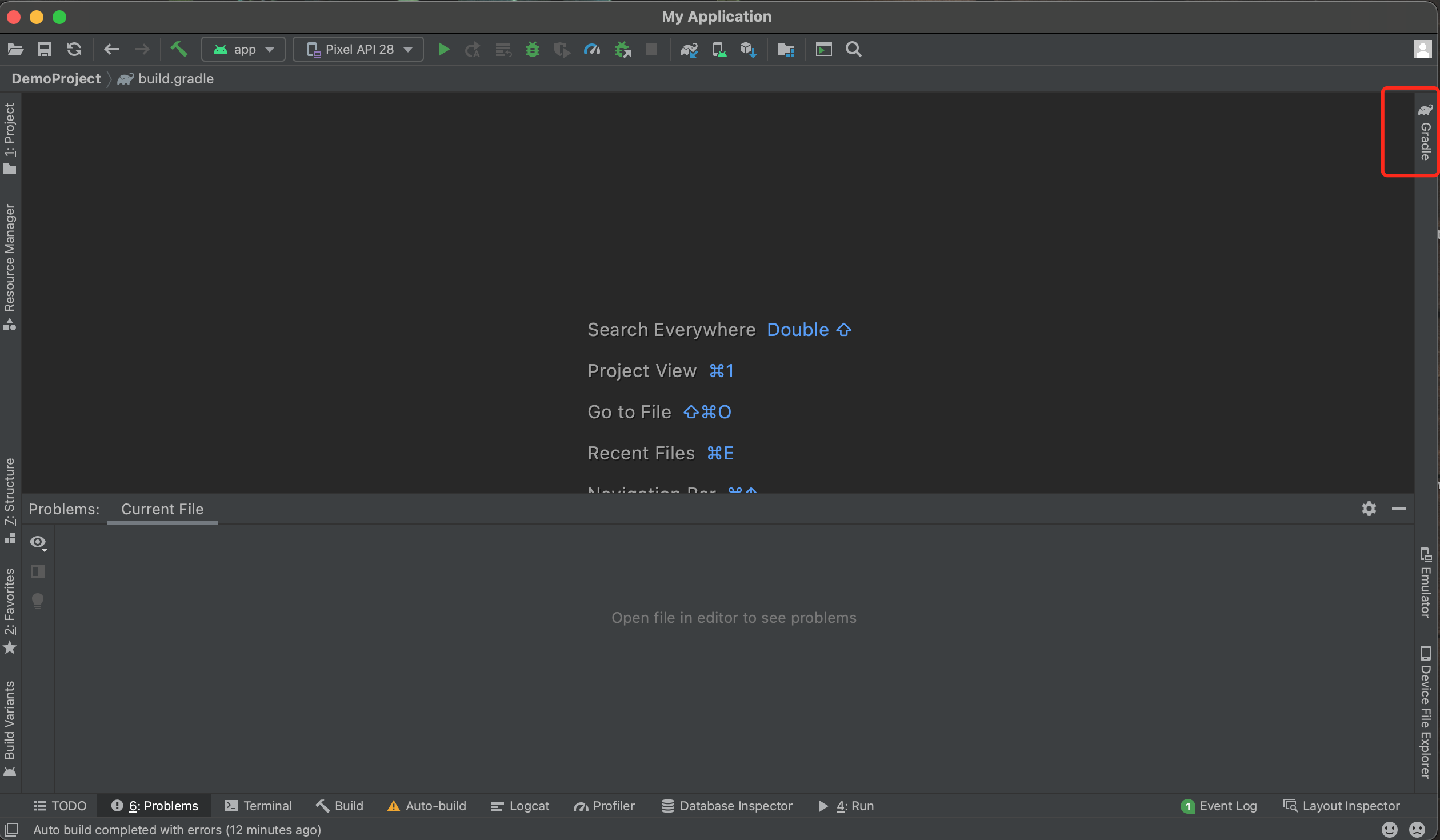Switch to the Logcat tab
The image size is (1440, 840).
click(519, 806)
